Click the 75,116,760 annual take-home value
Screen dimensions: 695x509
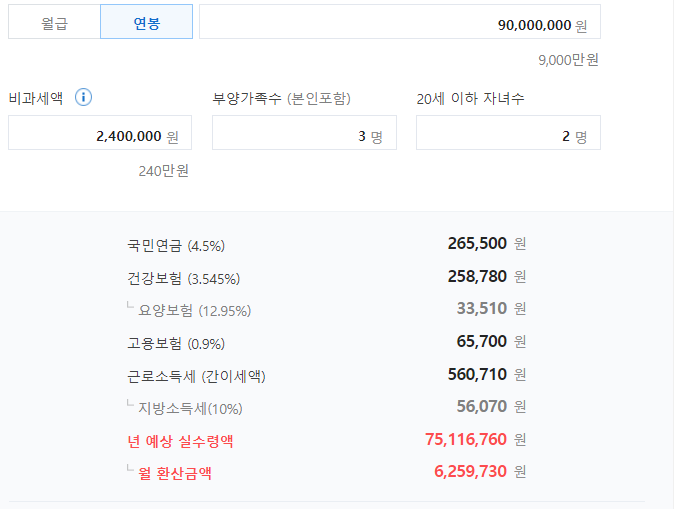tap(466, 439)
